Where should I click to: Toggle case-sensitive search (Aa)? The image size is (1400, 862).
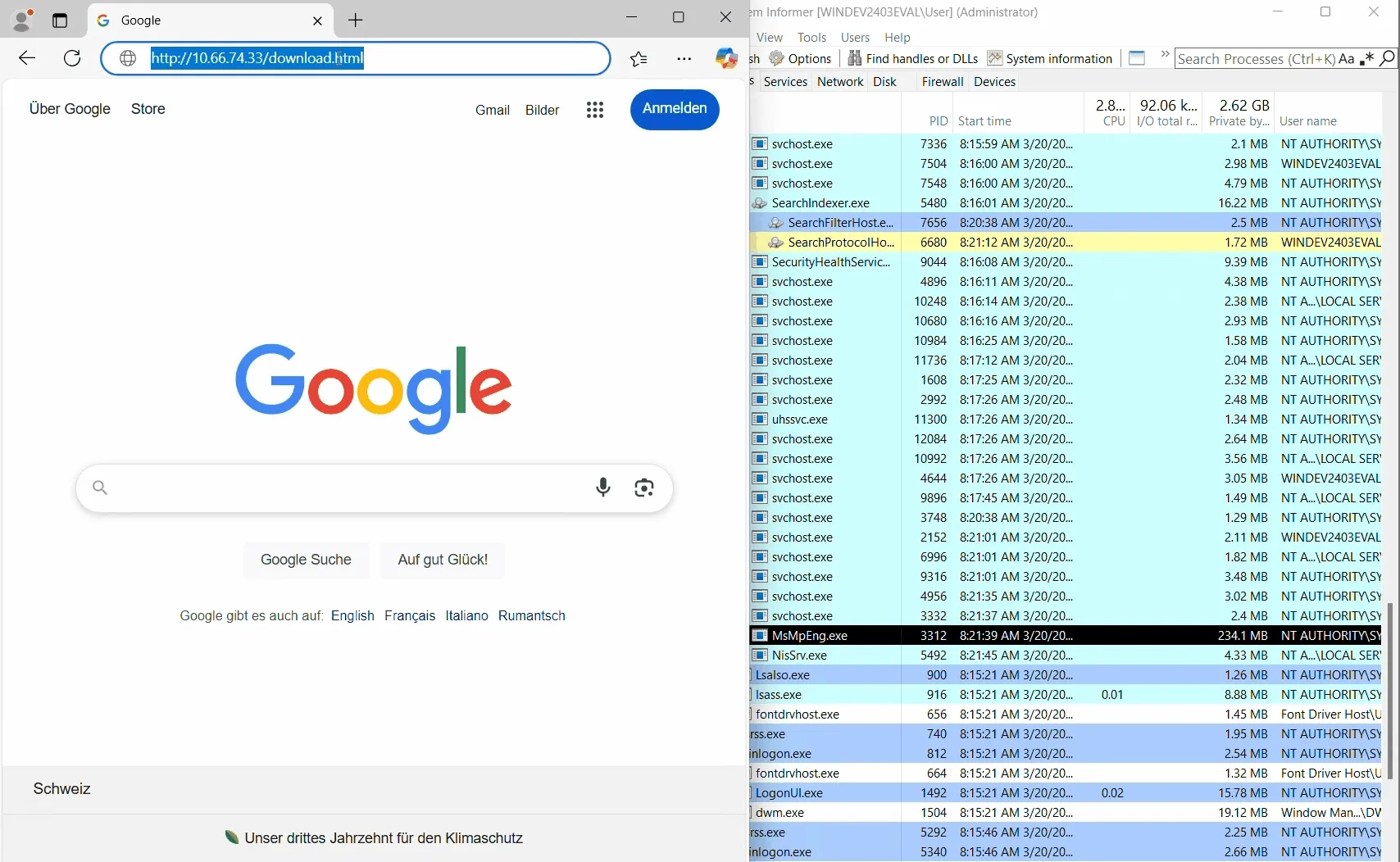point(1346,58)
